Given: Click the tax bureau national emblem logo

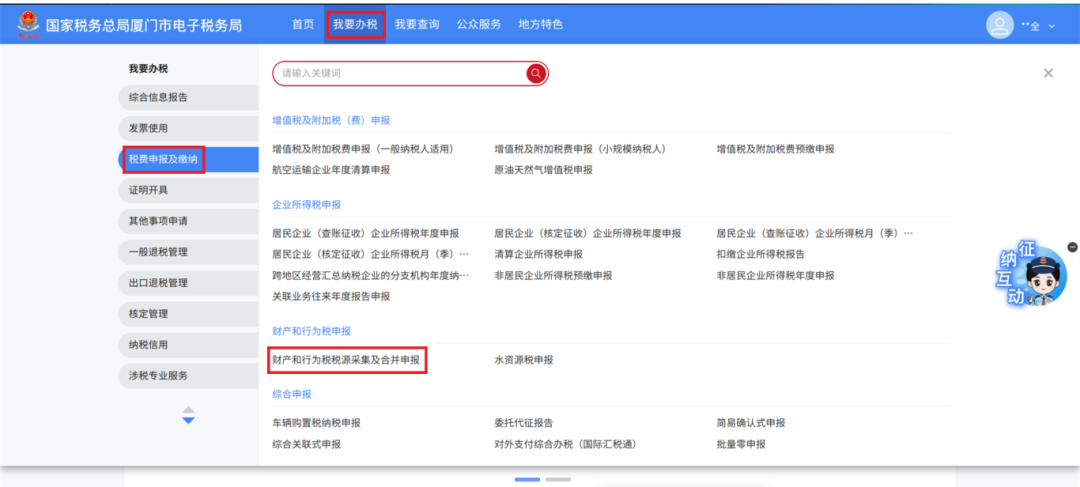Looking at the screenshot, I should 29,25.
